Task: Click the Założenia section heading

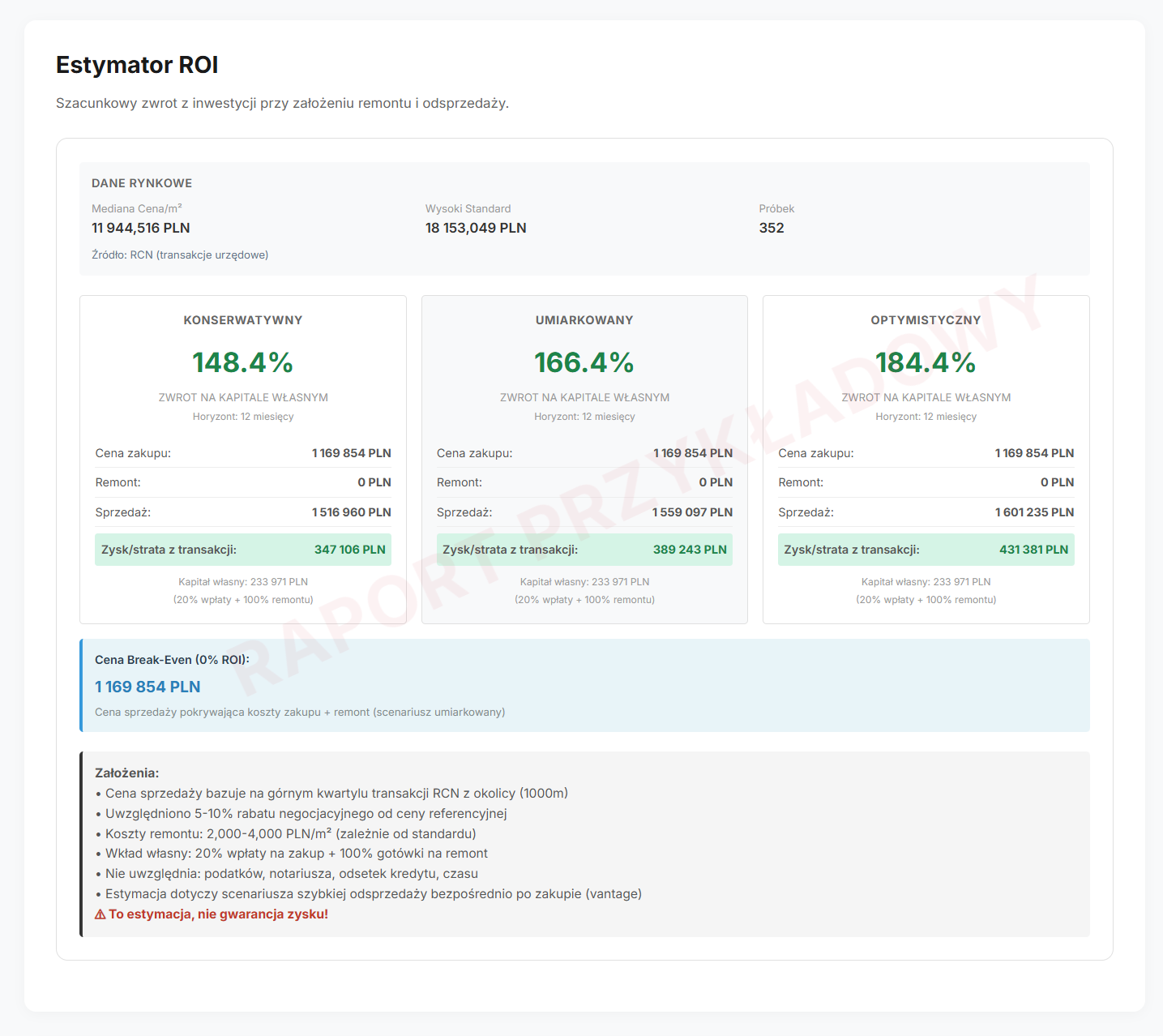Action: pos(127,773)
